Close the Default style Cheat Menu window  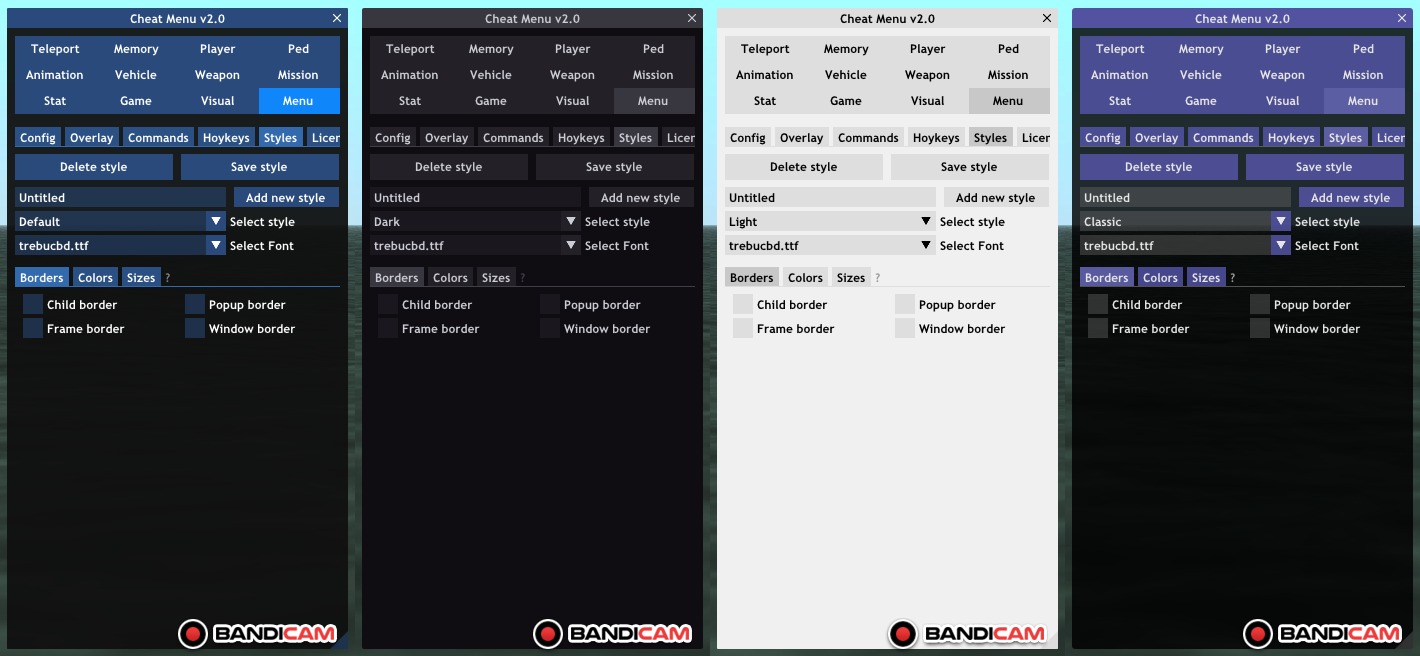(x=337, y=18)
